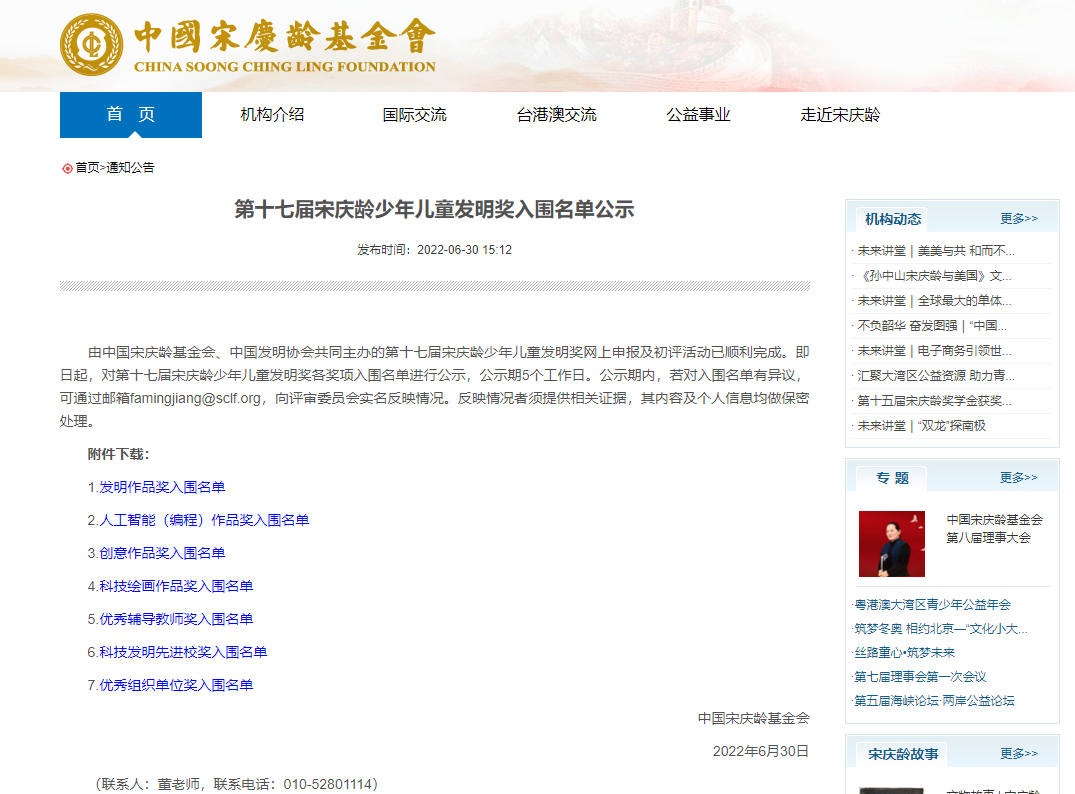Click 更多>> in the 宋庆龄故事 panel

(x=1019, y=754)
